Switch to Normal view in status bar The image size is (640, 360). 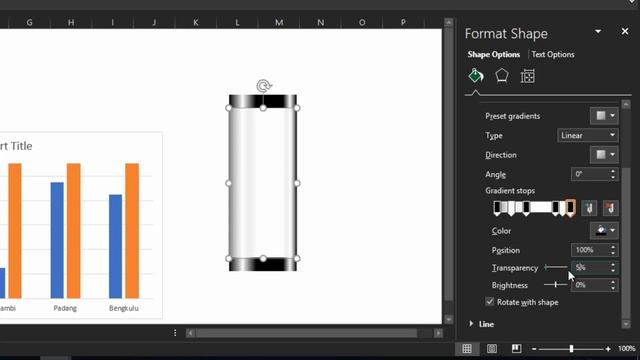(467, 348)
